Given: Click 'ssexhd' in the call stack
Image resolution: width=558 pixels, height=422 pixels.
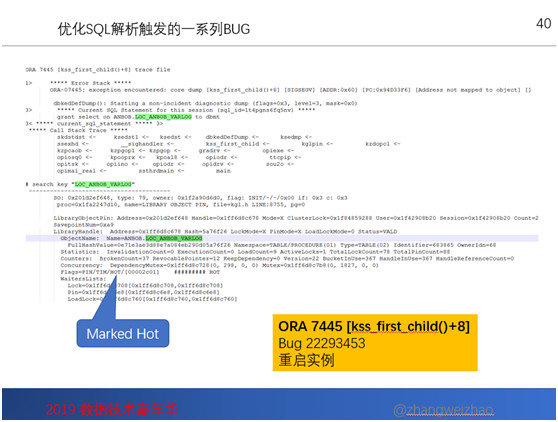Looking at the screenshot, I should [68, 144].
